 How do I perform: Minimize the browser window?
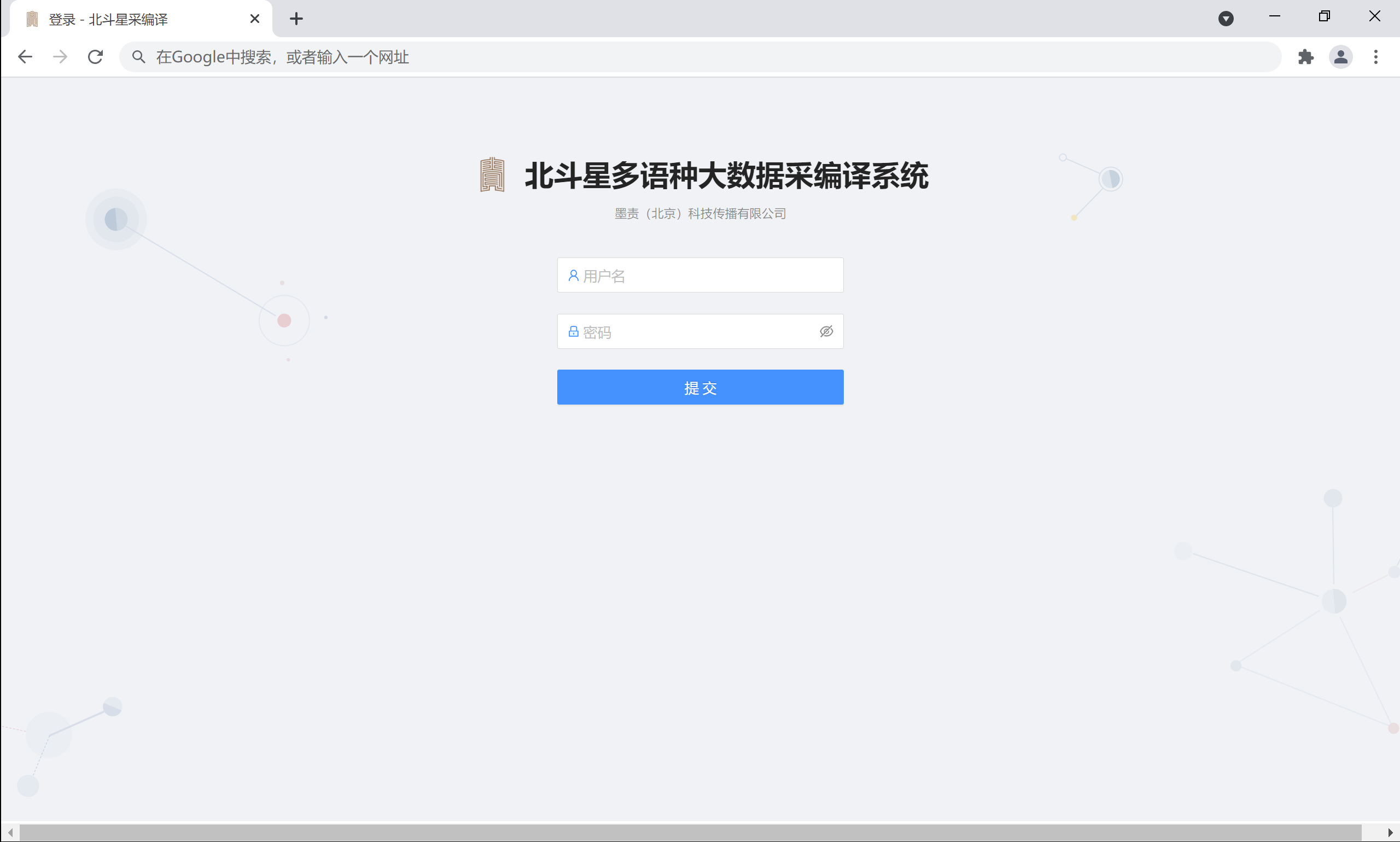pyautogui.click(x=1275, y=16)
